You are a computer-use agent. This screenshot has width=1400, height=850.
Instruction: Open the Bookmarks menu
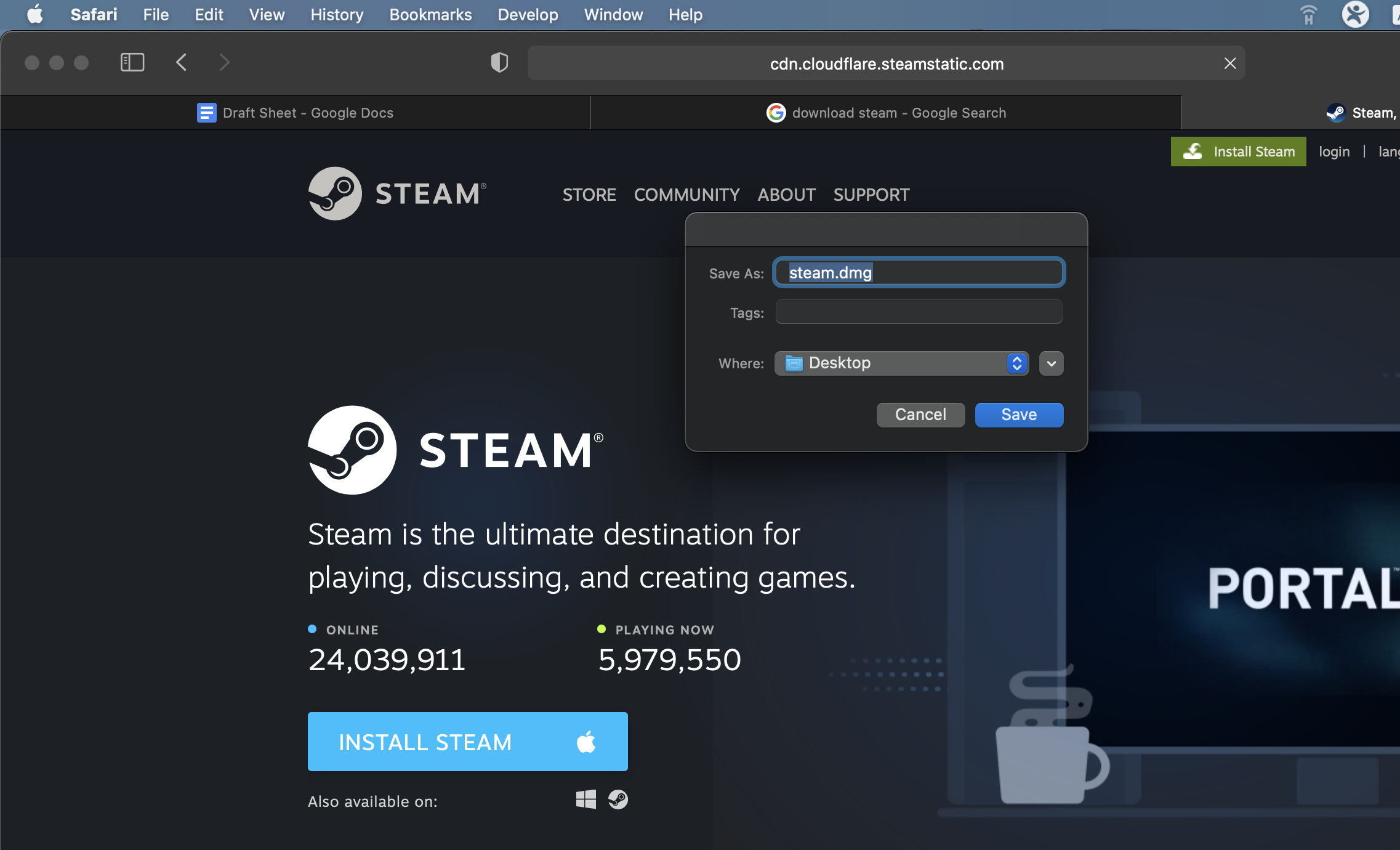pyautogui.click(x=430, y=14)
